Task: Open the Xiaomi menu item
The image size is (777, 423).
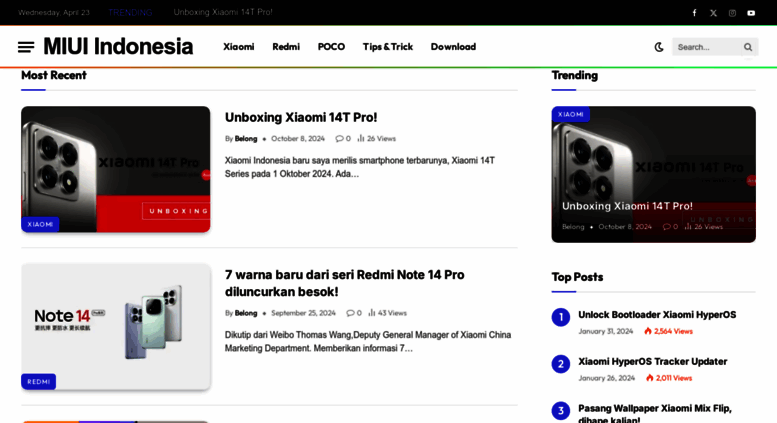Action: tap(238, 47)
